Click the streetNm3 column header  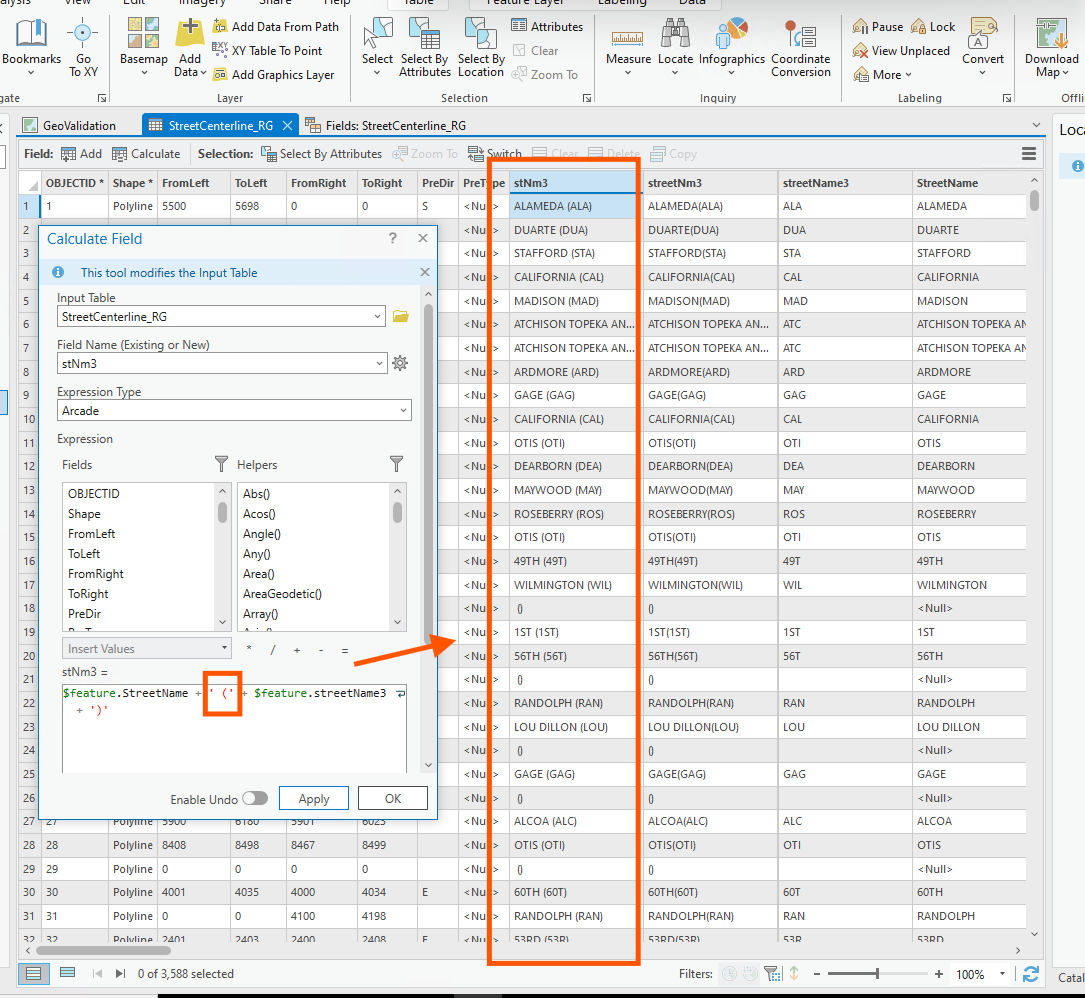coord(710,183)
